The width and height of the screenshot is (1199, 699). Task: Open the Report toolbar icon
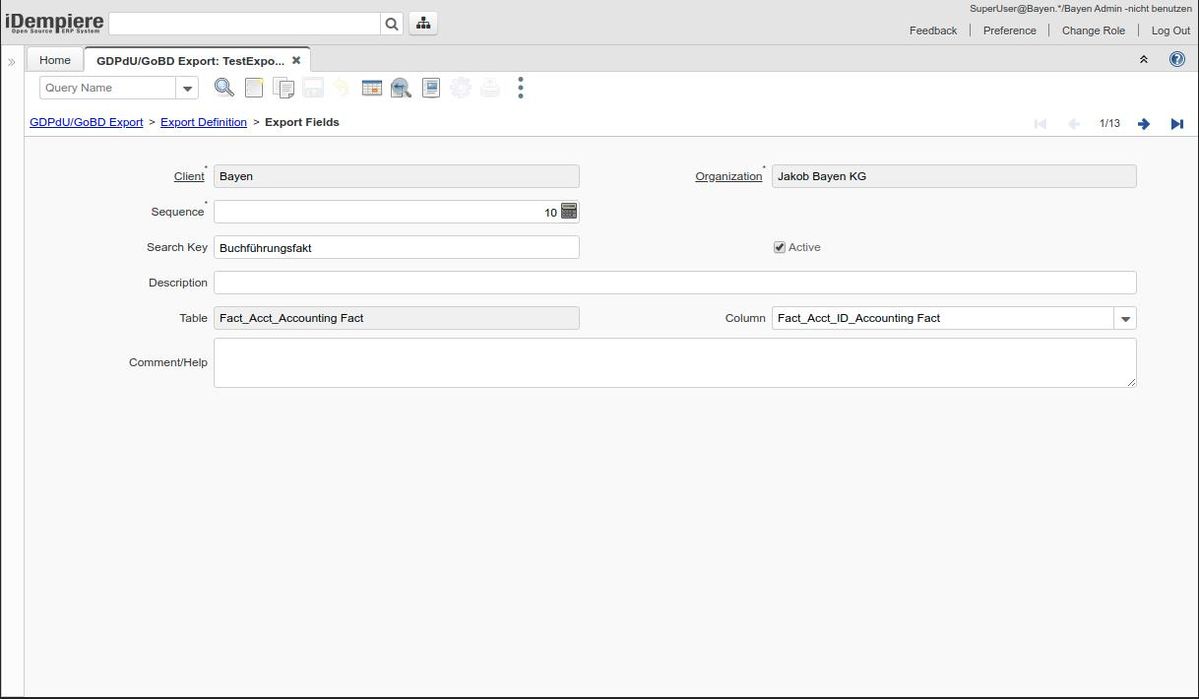tap(431, 88)
